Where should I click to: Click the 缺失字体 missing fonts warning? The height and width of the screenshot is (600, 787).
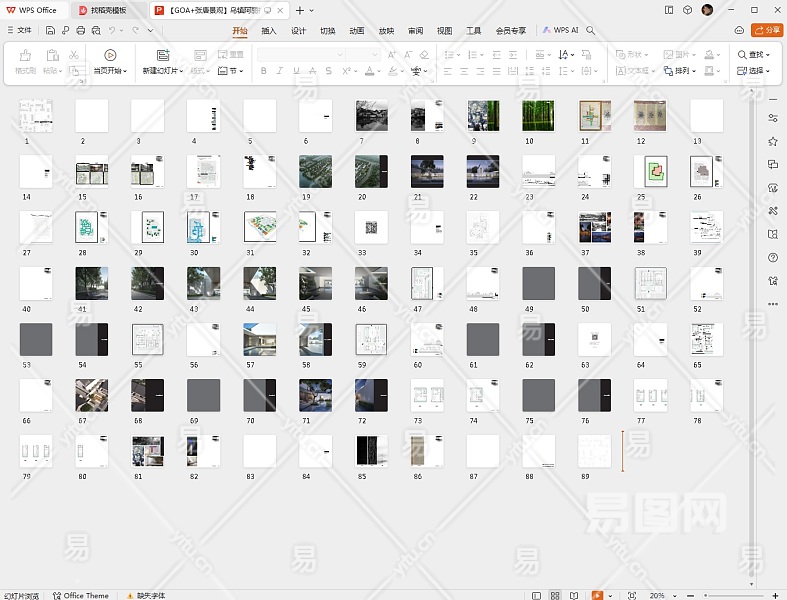click(x=146, y=595)
